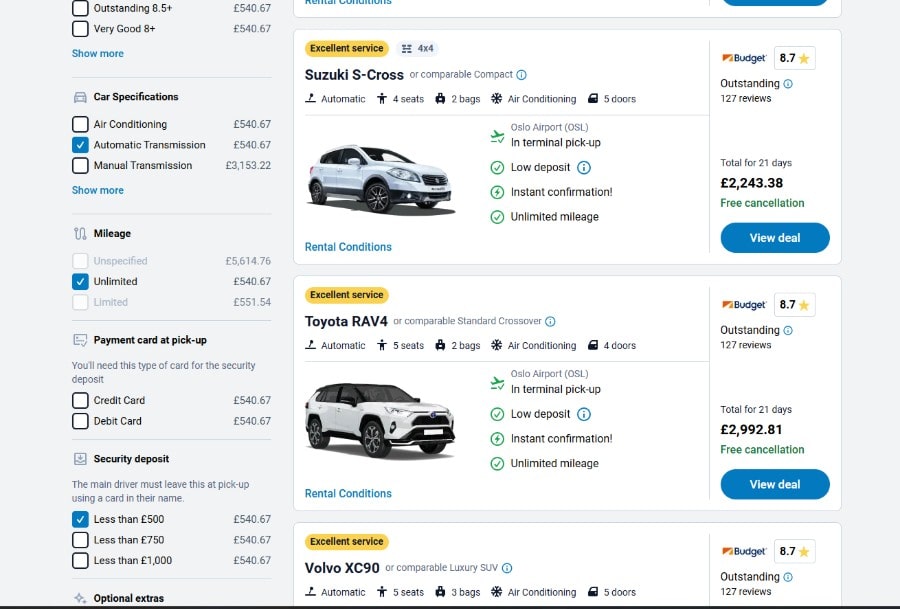Open info icon next to Suzuki comparable Compact
900x609 pixels.
521,75
